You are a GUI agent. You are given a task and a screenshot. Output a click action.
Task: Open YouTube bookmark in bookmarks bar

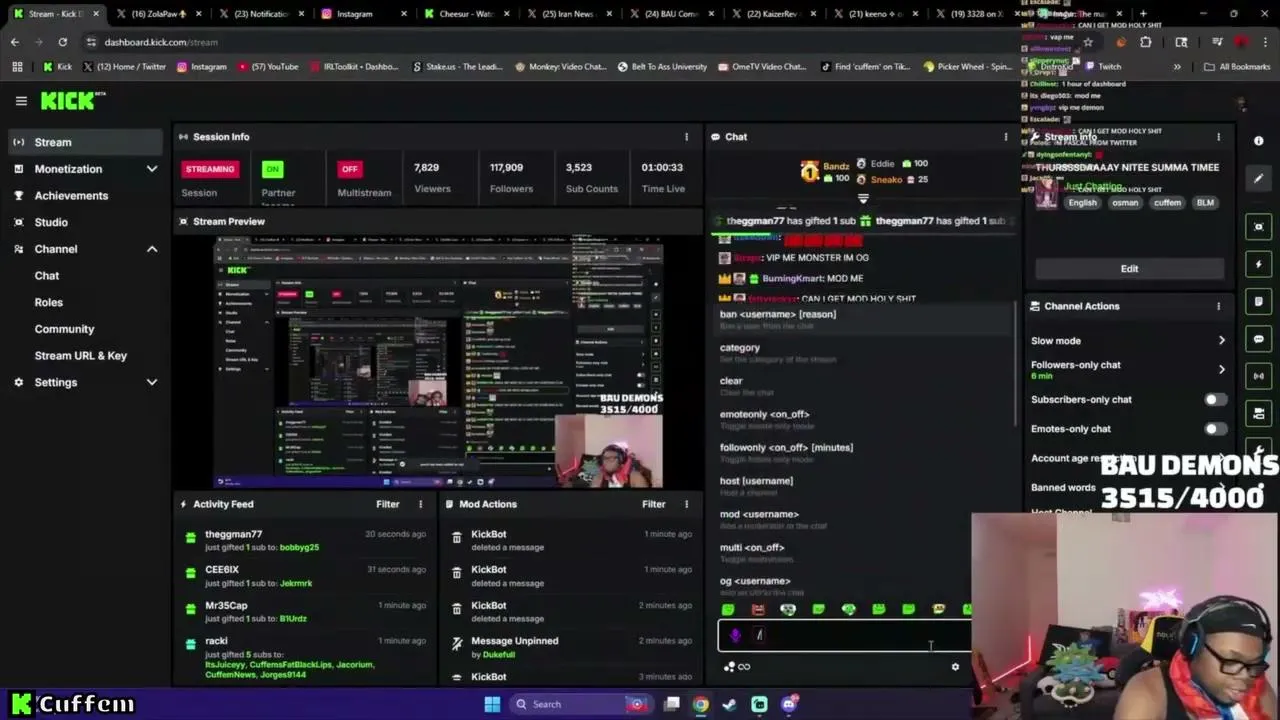click(268, 67)
